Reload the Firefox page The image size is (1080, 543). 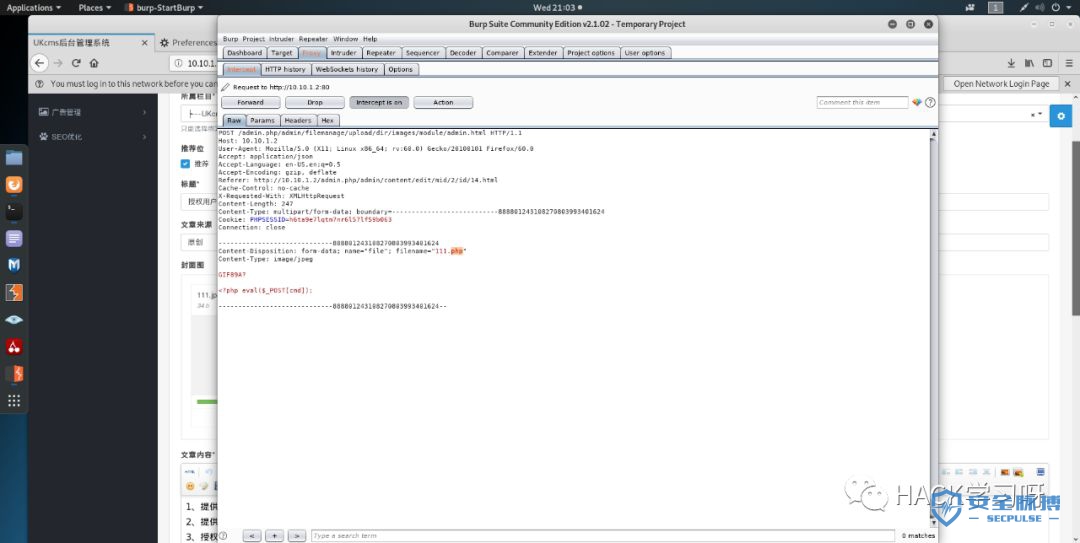(76, 63)
